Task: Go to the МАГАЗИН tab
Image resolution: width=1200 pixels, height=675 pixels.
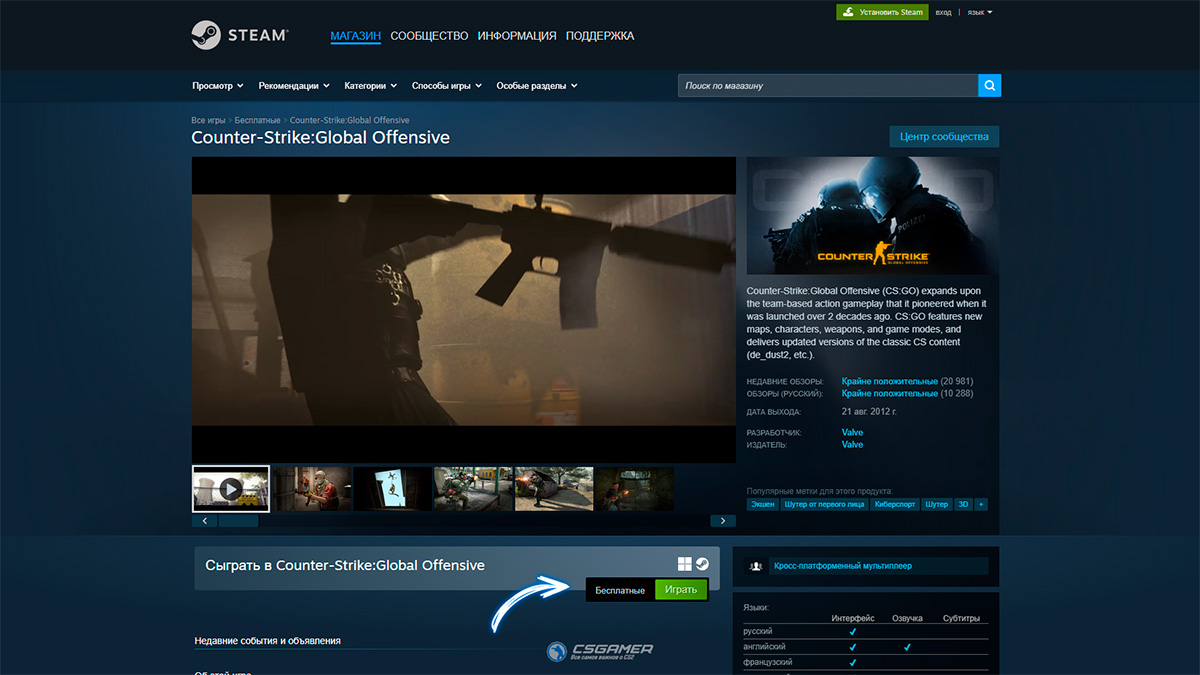Action: [x=355, y=36]
